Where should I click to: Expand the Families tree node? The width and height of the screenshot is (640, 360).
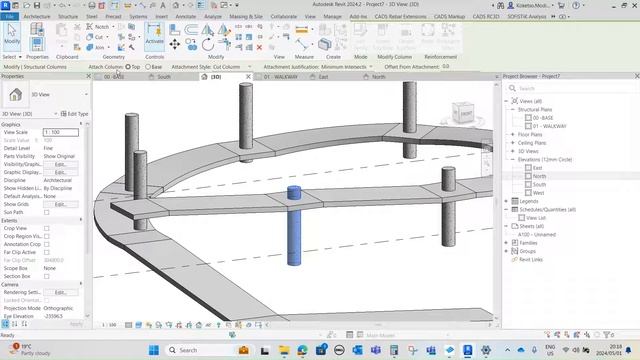[506, 243]
